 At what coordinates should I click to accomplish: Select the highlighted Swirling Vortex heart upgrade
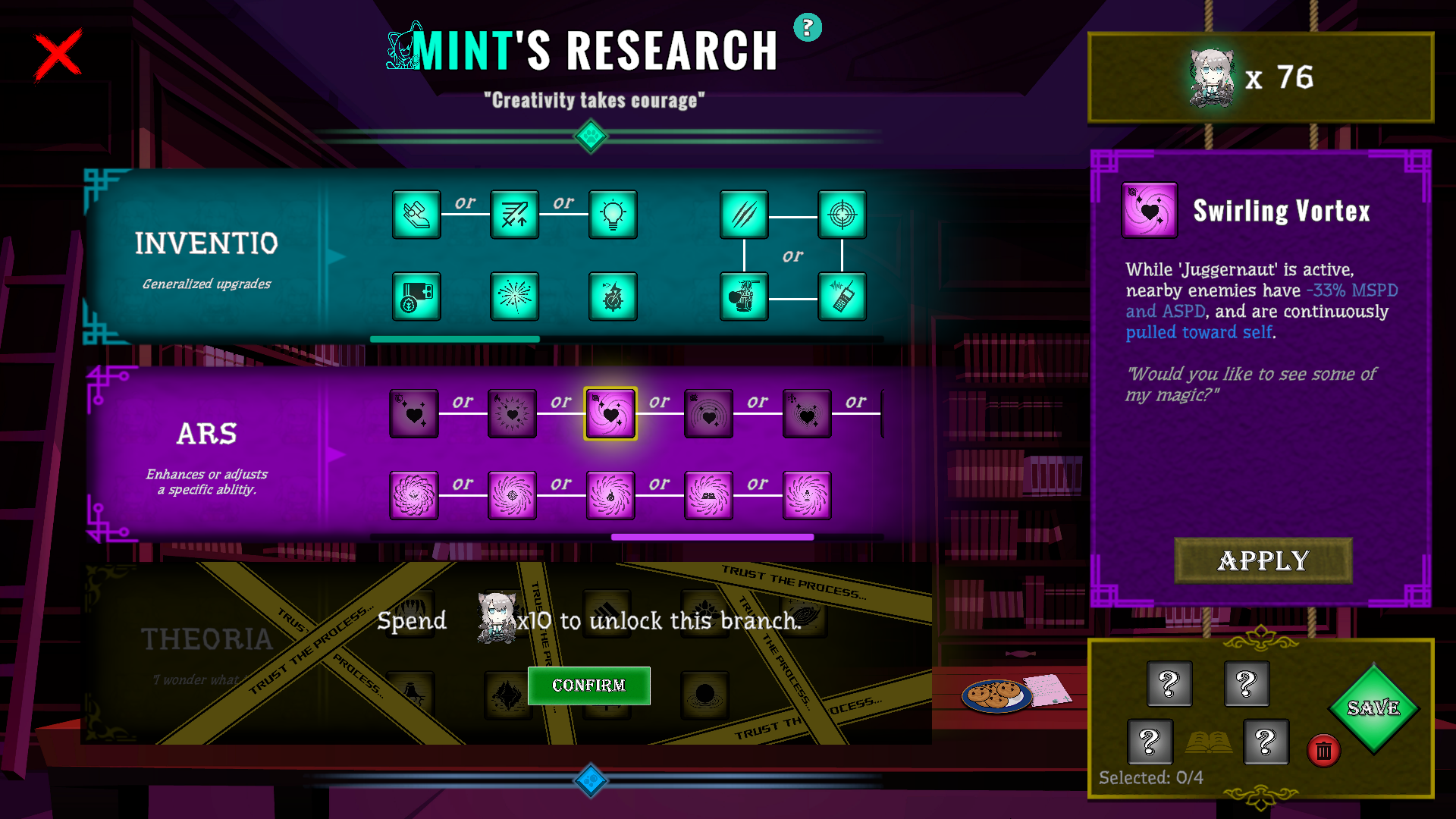click(610, 414)
